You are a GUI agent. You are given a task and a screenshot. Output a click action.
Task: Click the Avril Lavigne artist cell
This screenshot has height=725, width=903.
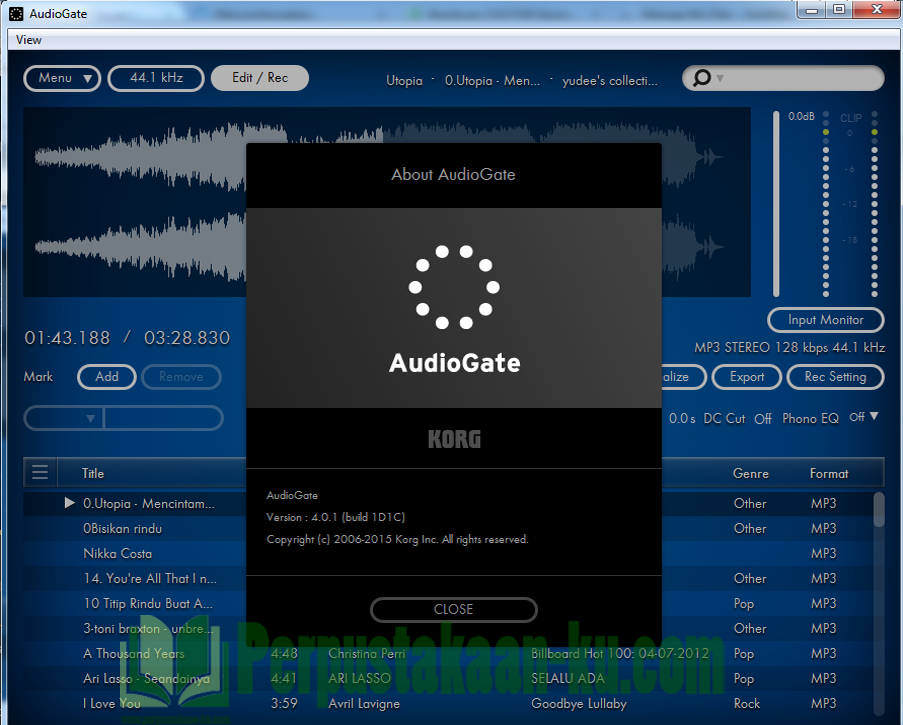[364, 703]
